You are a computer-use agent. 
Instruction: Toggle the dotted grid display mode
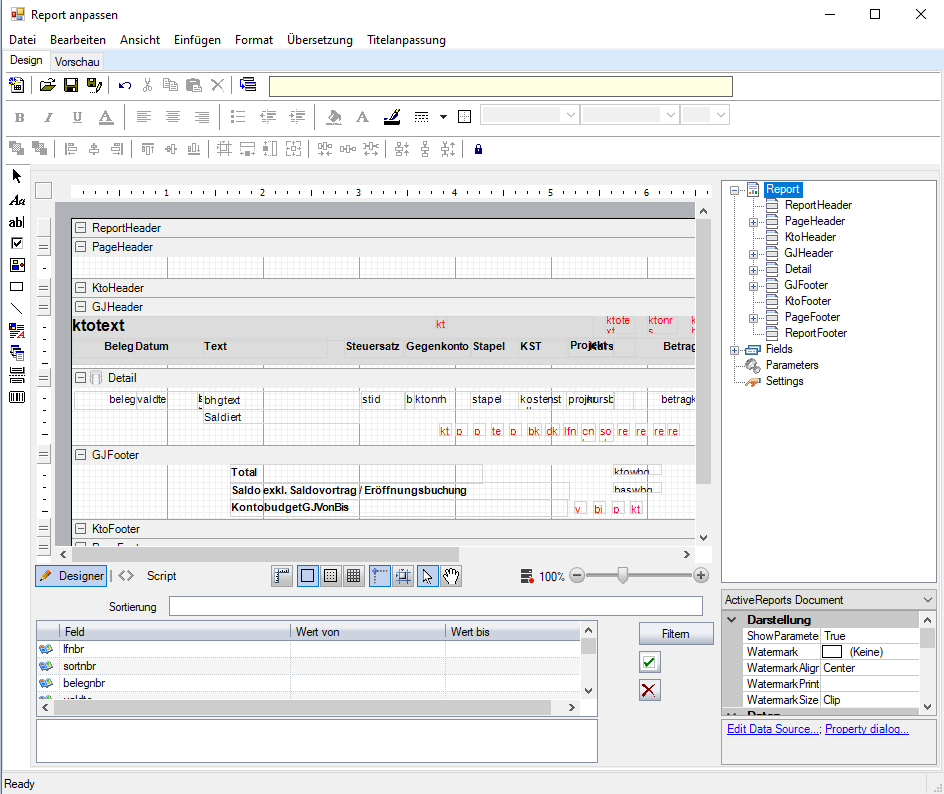(x=330, y=576)
